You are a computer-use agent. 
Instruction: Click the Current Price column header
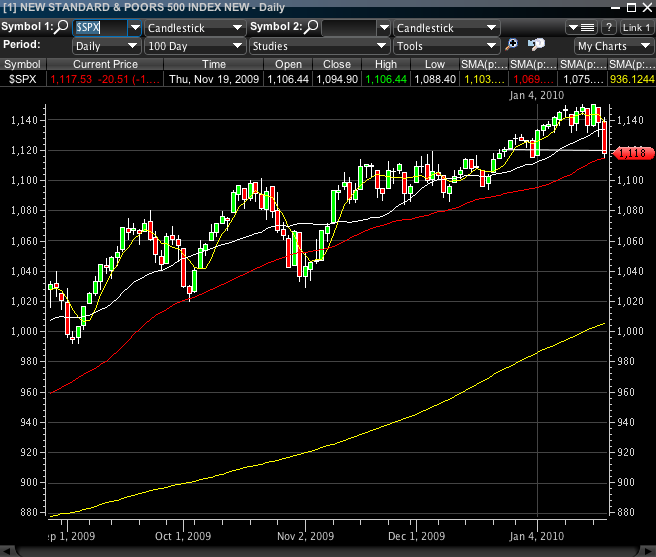[105, 64]
